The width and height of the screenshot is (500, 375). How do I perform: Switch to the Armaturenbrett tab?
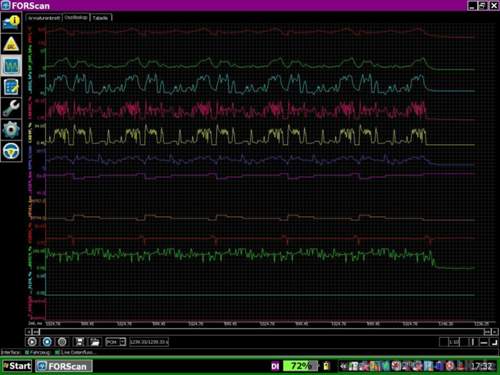tap(44, 18)
